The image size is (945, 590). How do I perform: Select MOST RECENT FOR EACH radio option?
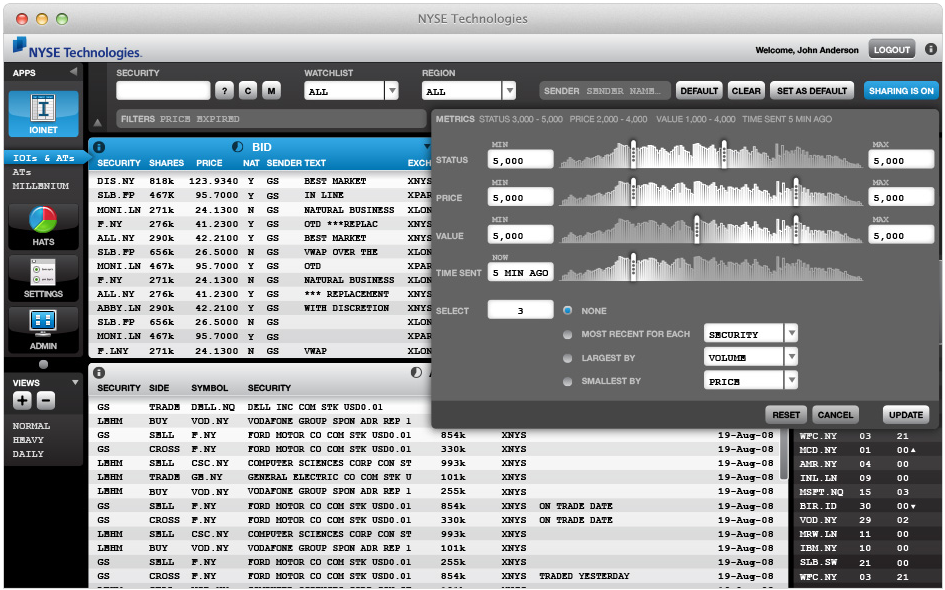(x=567, y=334)
